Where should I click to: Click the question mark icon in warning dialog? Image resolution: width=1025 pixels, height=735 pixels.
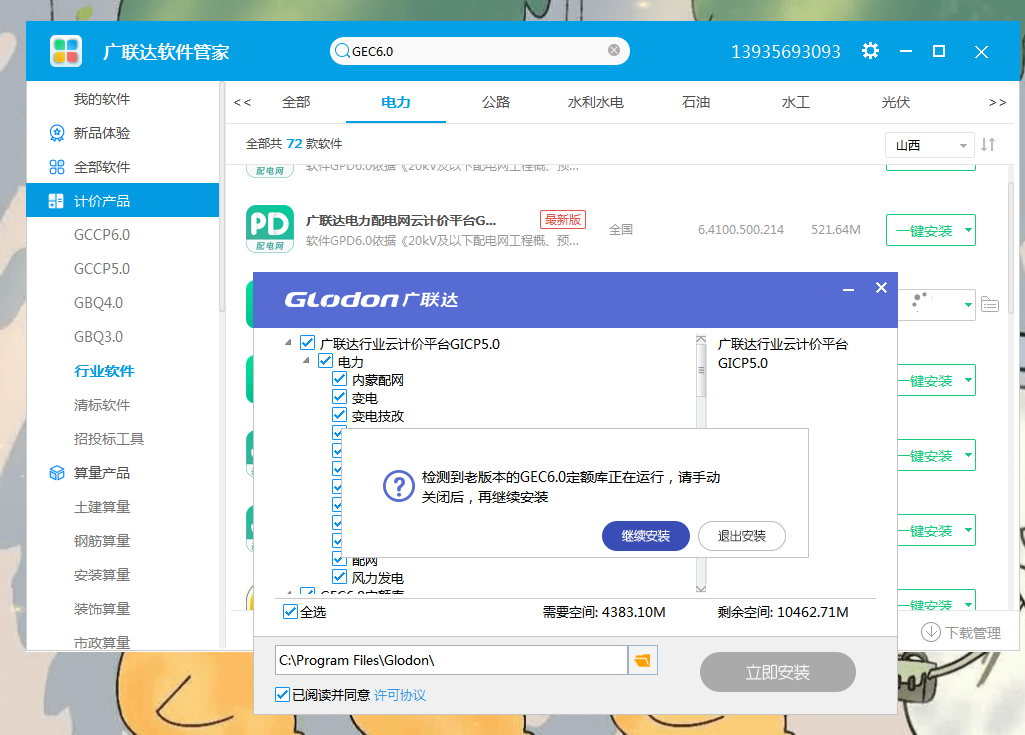pyautogui.click(x=399, y=487)
